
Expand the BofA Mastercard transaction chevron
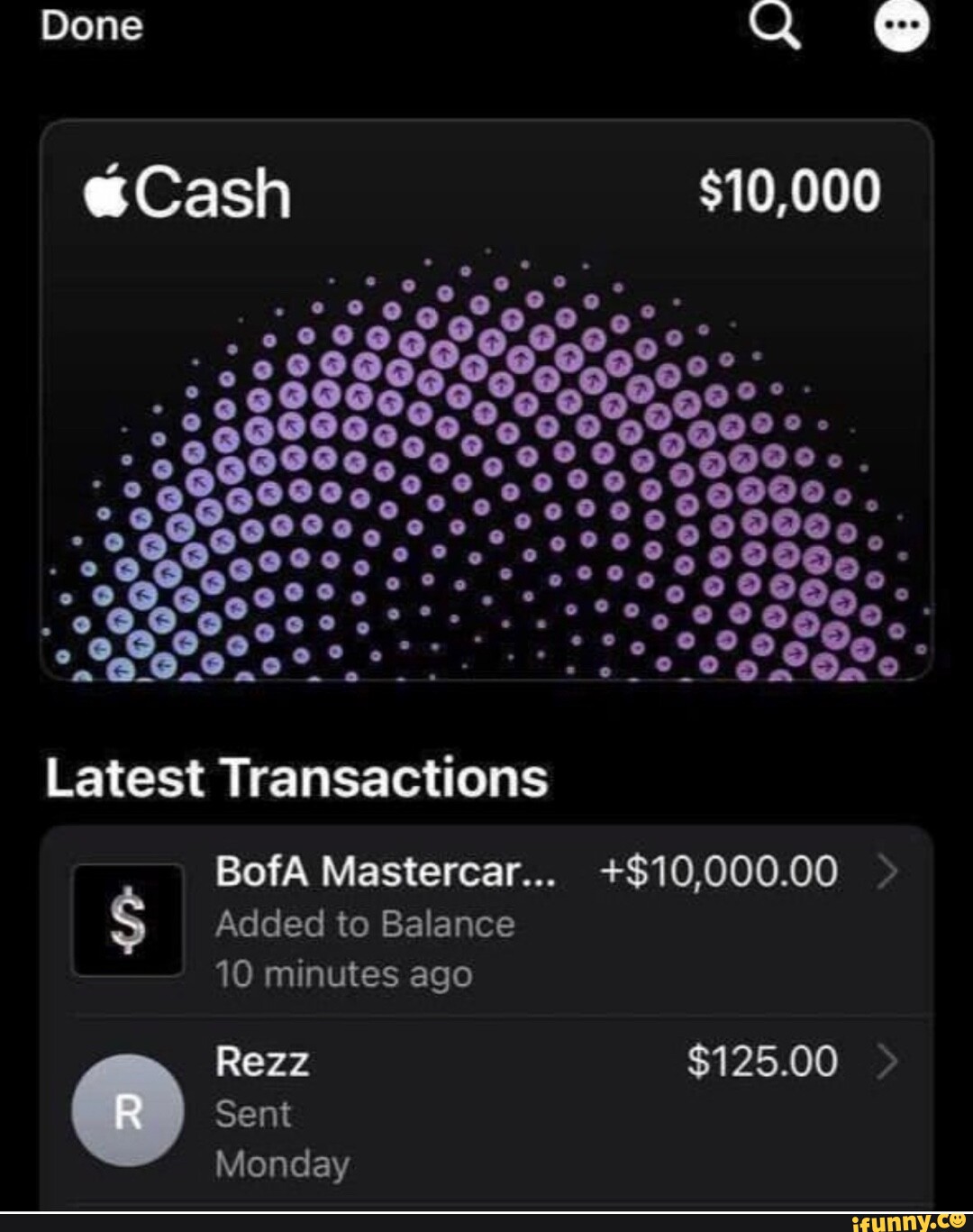(888, 872)
